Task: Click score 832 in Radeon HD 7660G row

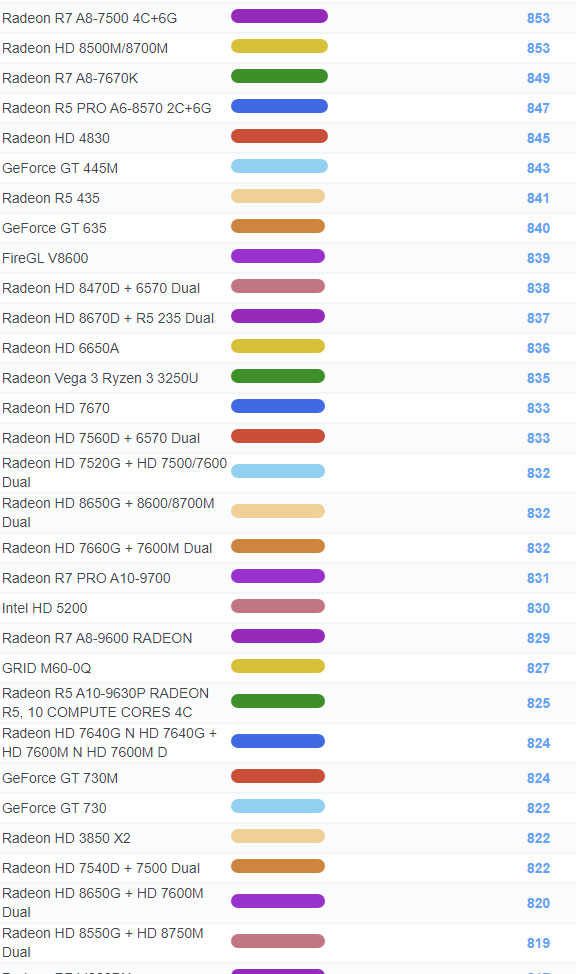Action: (538, 548)
